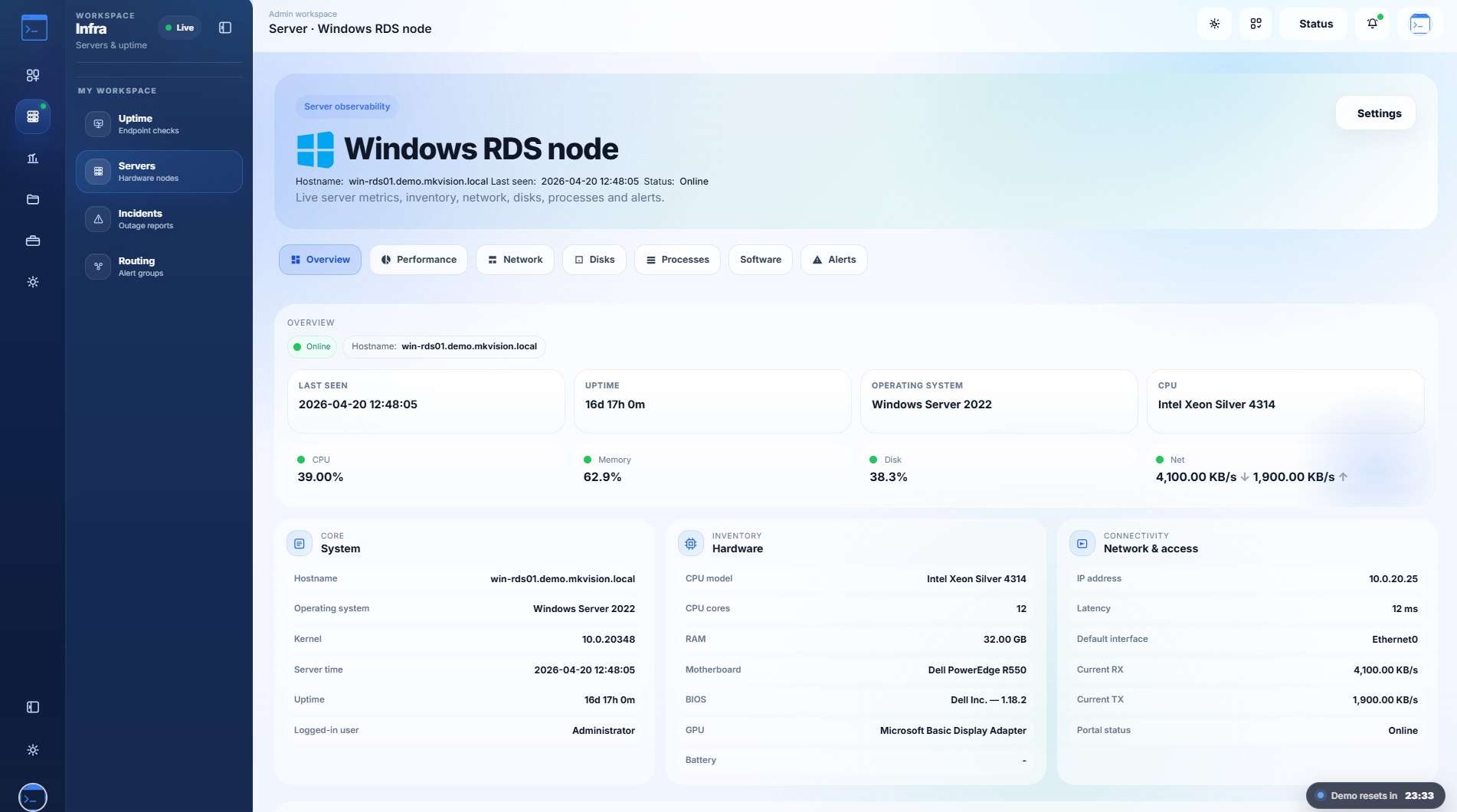The image size is (1457, 812).
Task: Click the Server observability badge
Action: (x=347, y=106)
